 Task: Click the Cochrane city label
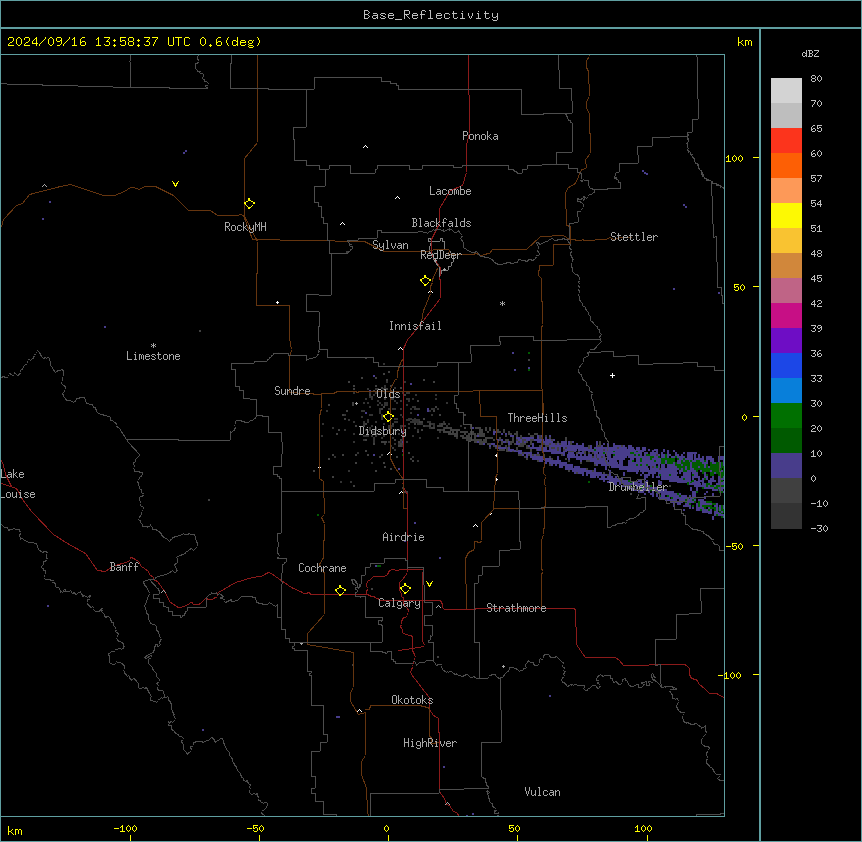(322, 568)
